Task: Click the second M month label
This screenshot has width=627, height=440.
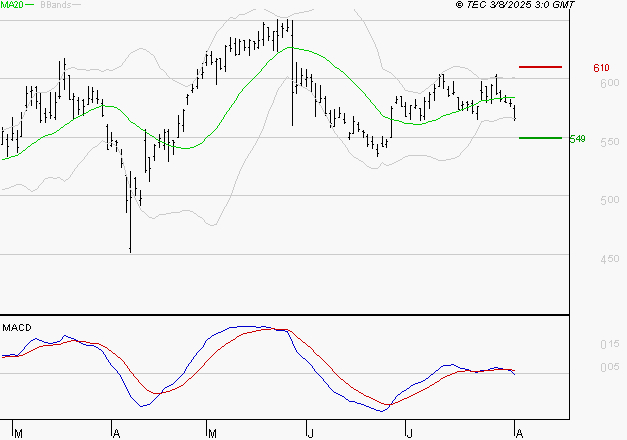Action: 212,434
